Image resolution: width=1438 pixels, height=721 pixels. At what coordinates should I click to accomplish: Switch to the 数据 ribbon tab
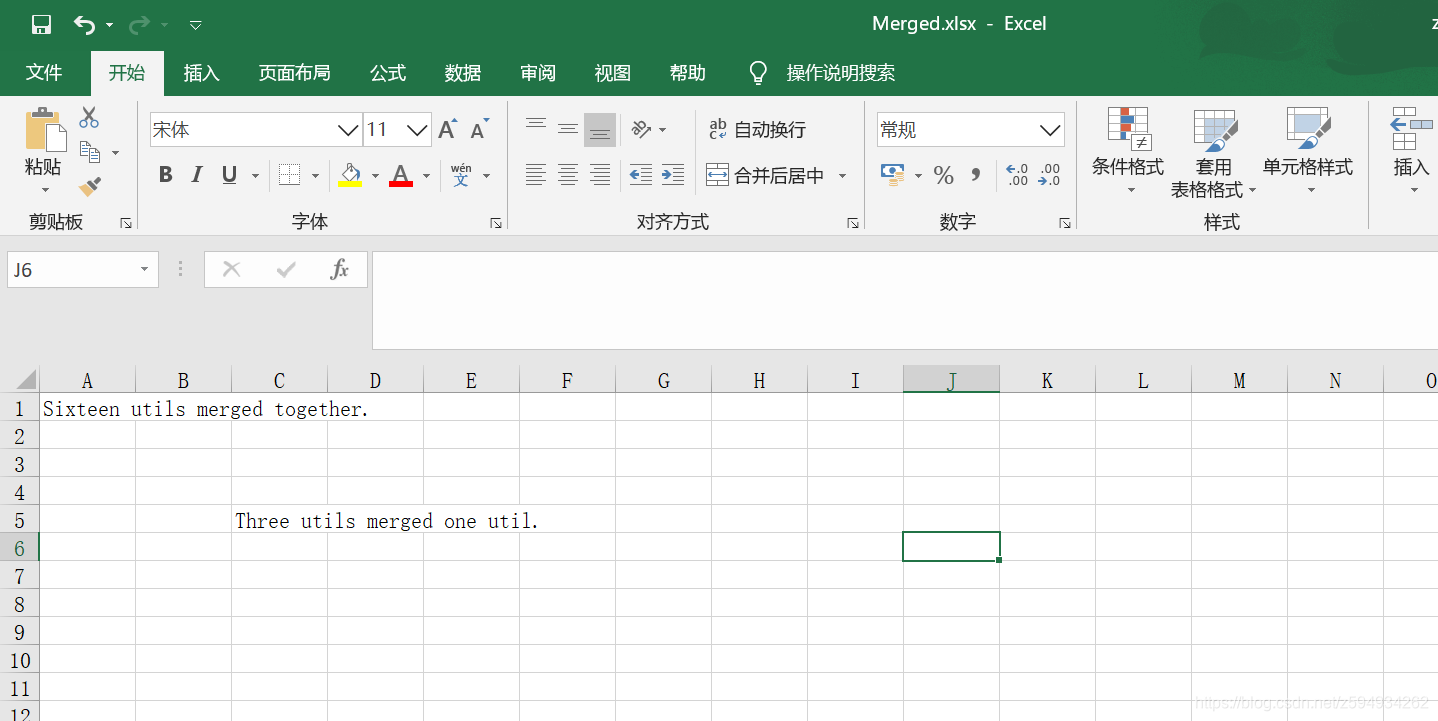(463, 73)
